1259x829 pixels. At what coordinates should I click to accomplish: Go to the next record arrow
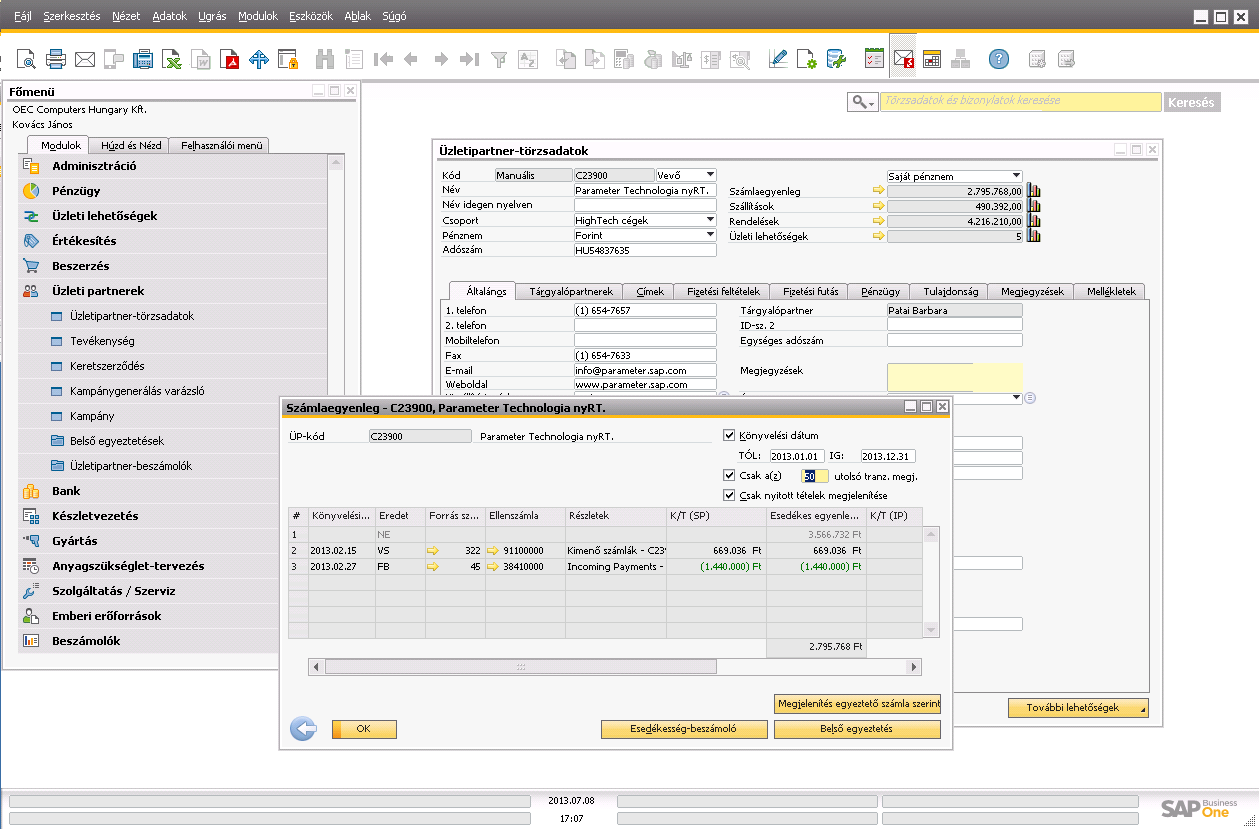(440, 60)
